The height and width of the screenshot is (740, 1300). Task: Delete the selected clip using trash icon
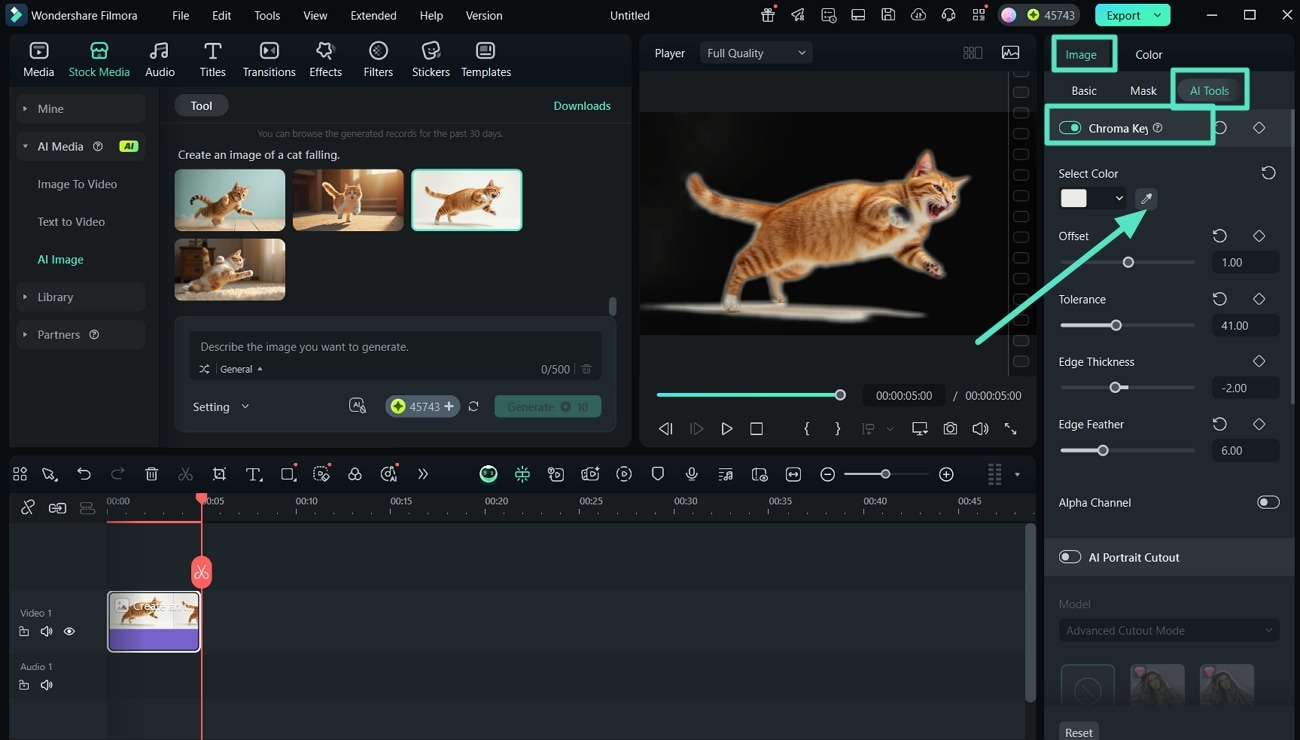coord(152,474)
